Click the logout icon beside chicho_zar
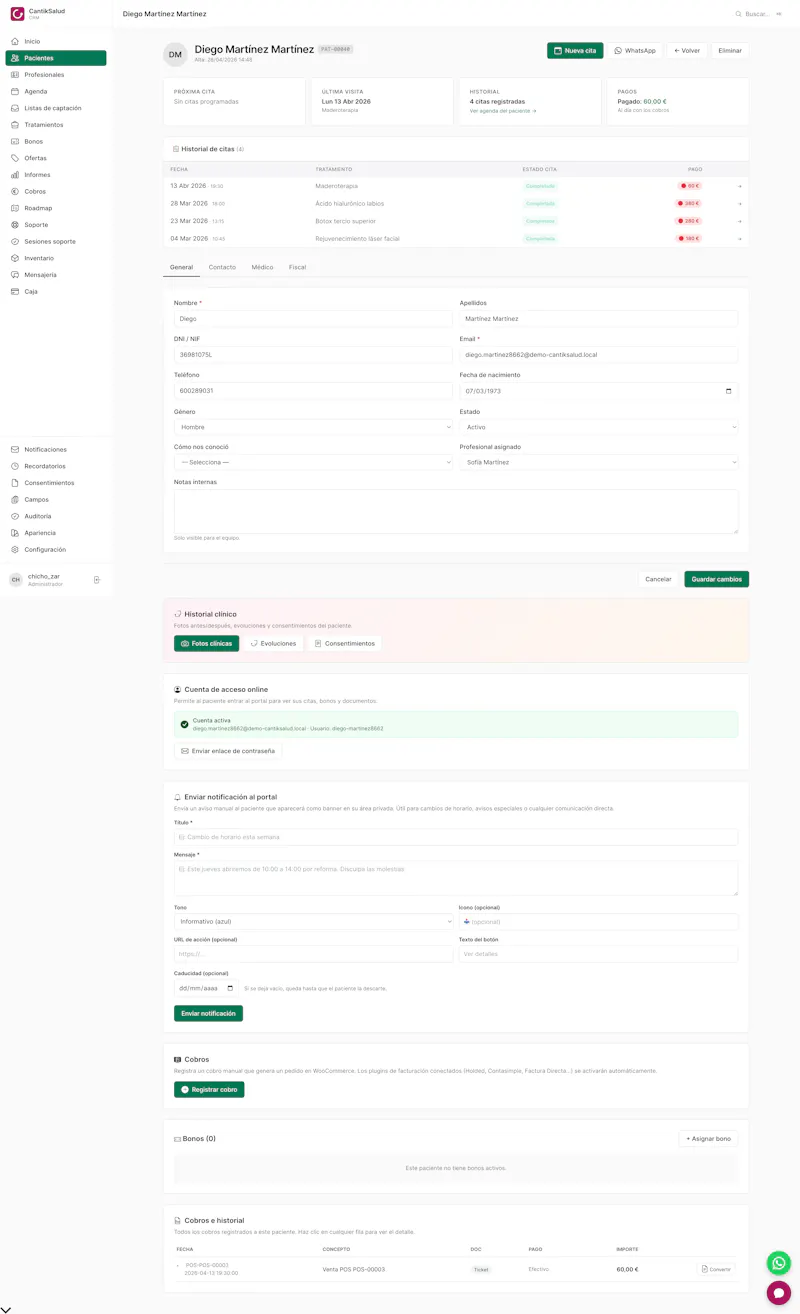800x1314 pixels. point(97,580)
